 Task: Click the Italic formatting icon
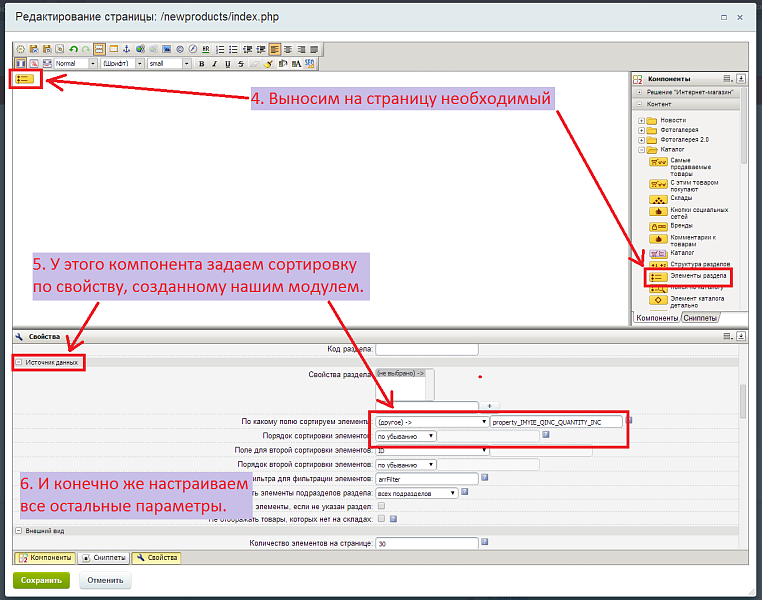coord(214,64)
